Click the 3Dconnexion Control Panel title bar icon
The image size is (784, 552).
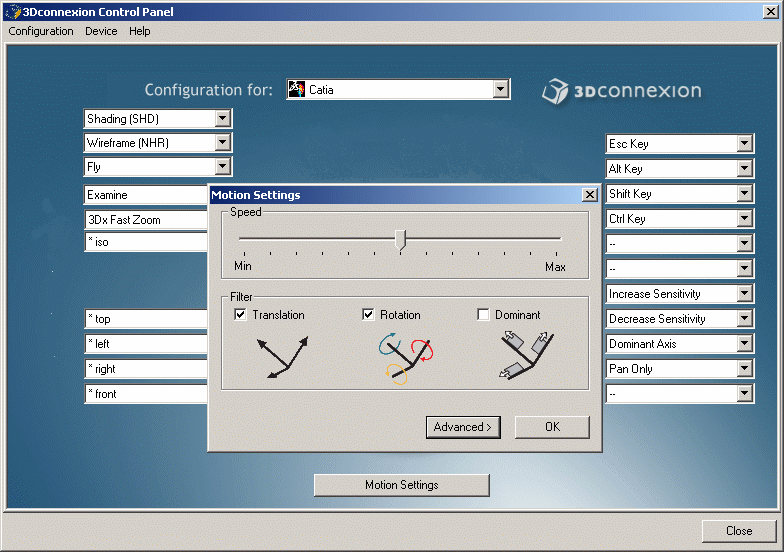click(11, 12)
